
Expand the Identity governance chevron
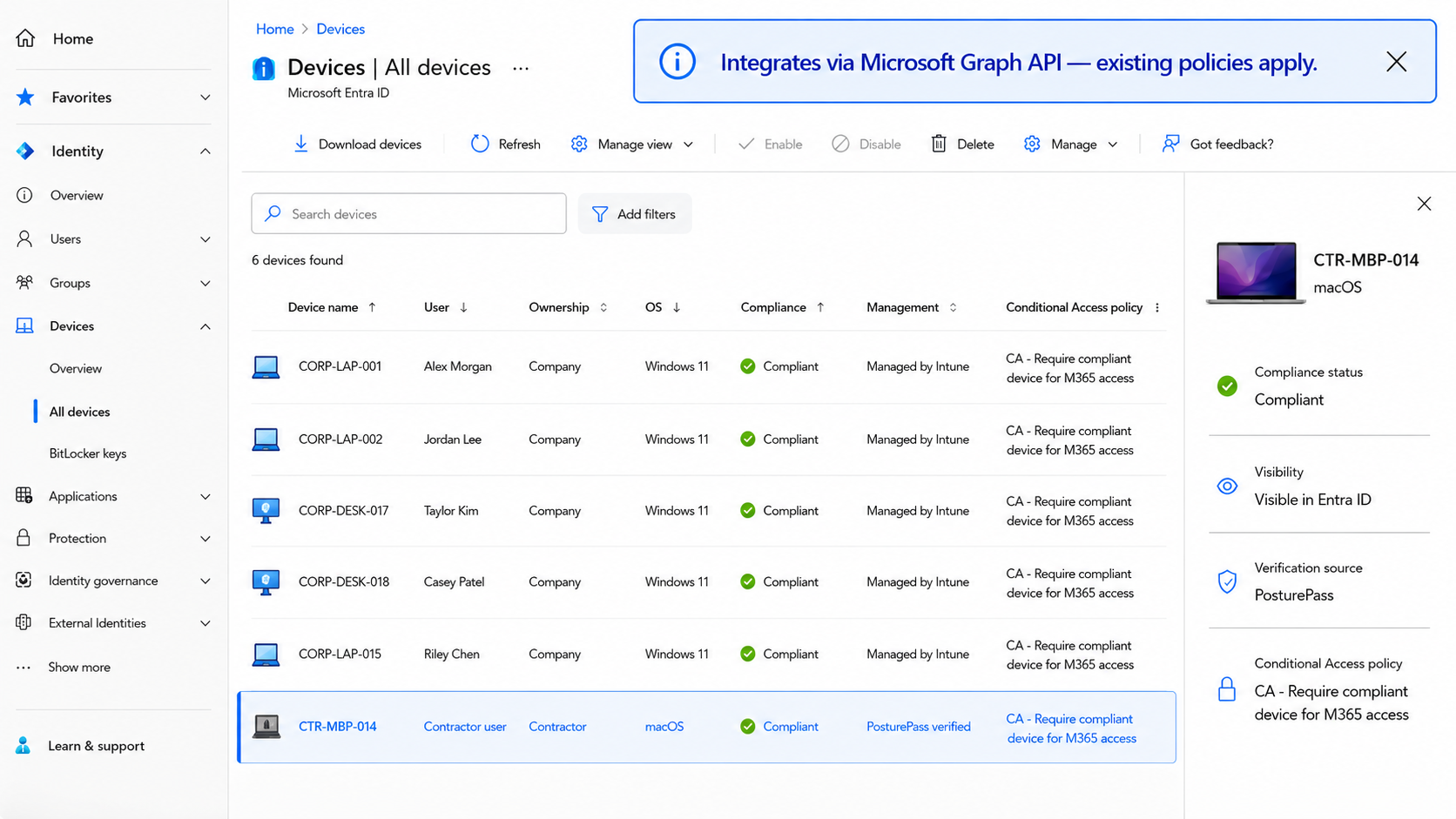(x=206, y=581)
